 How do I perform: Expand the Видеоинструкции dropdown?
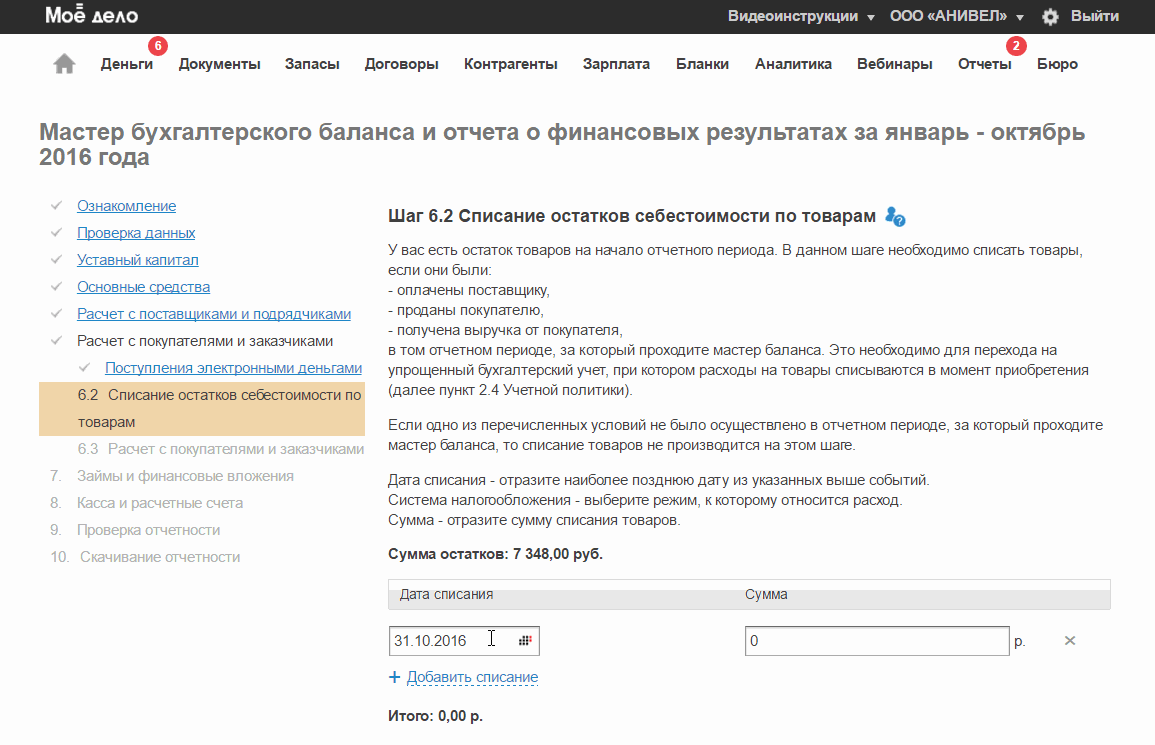801,17
